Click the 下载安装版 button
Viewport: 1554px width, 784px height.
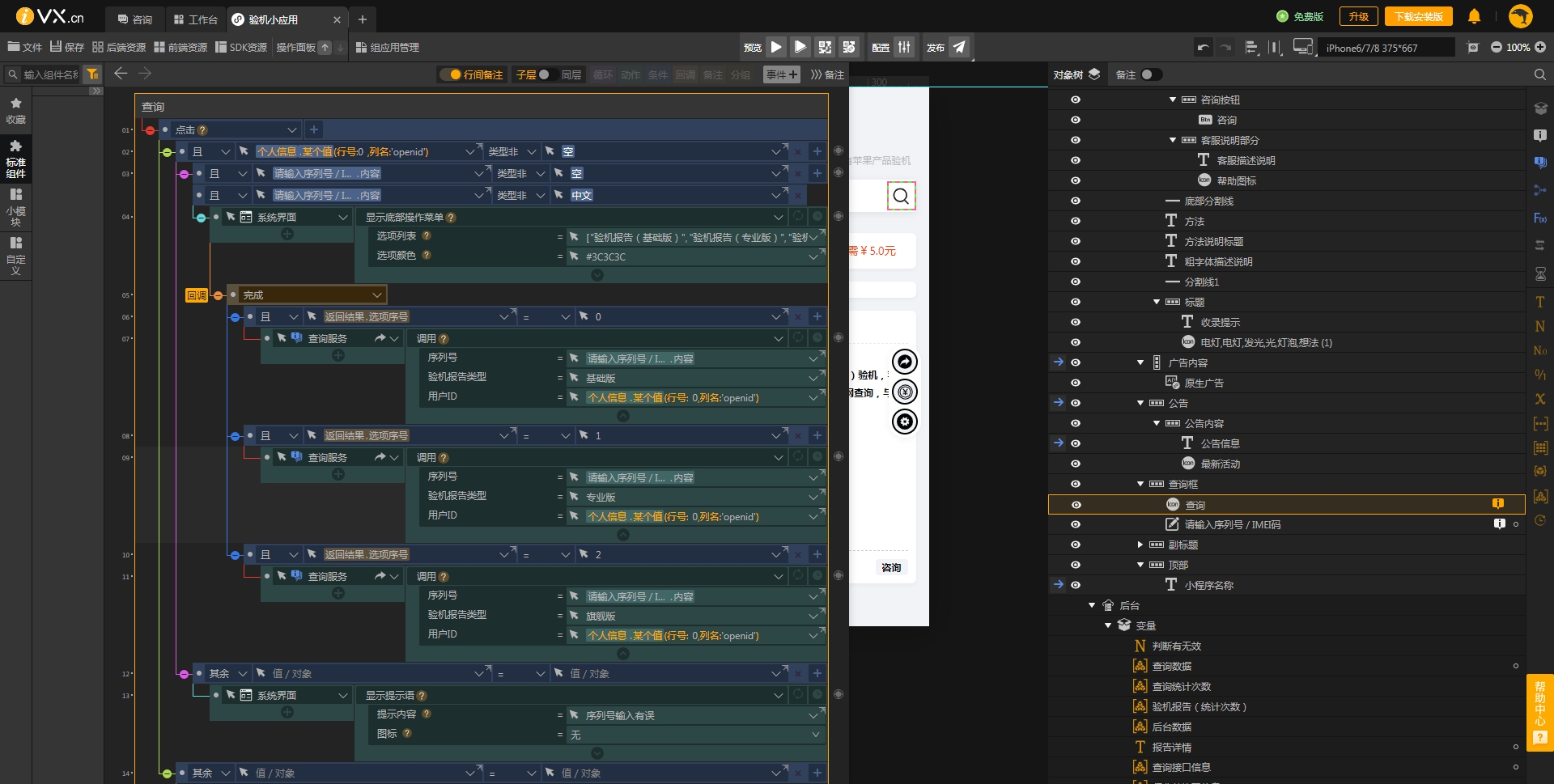click(1419, 16)
